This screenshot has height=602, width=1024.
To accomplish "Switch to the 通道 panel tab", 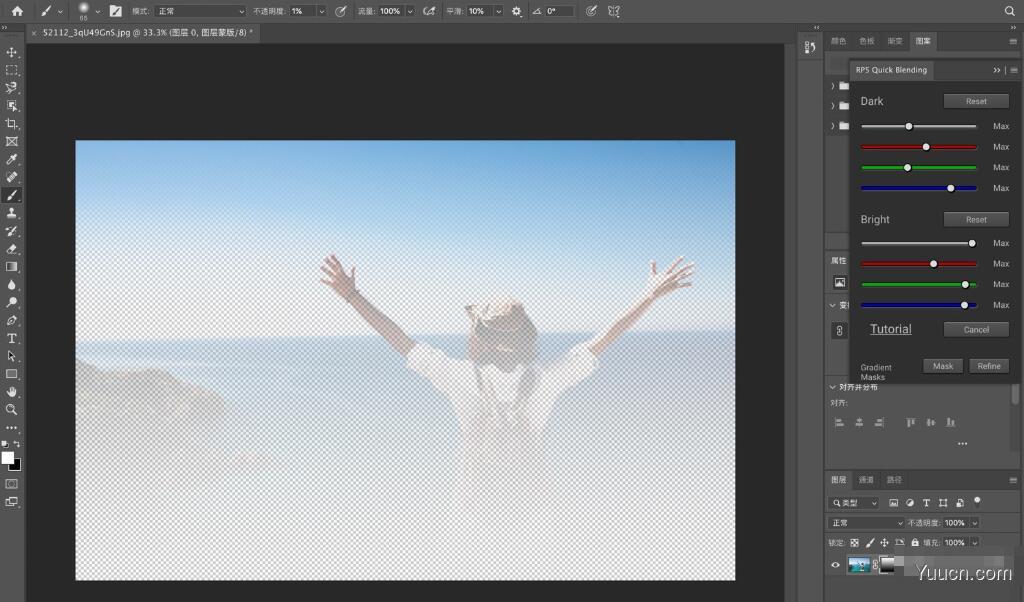I will pyautogui.click(x=866, y=479).
